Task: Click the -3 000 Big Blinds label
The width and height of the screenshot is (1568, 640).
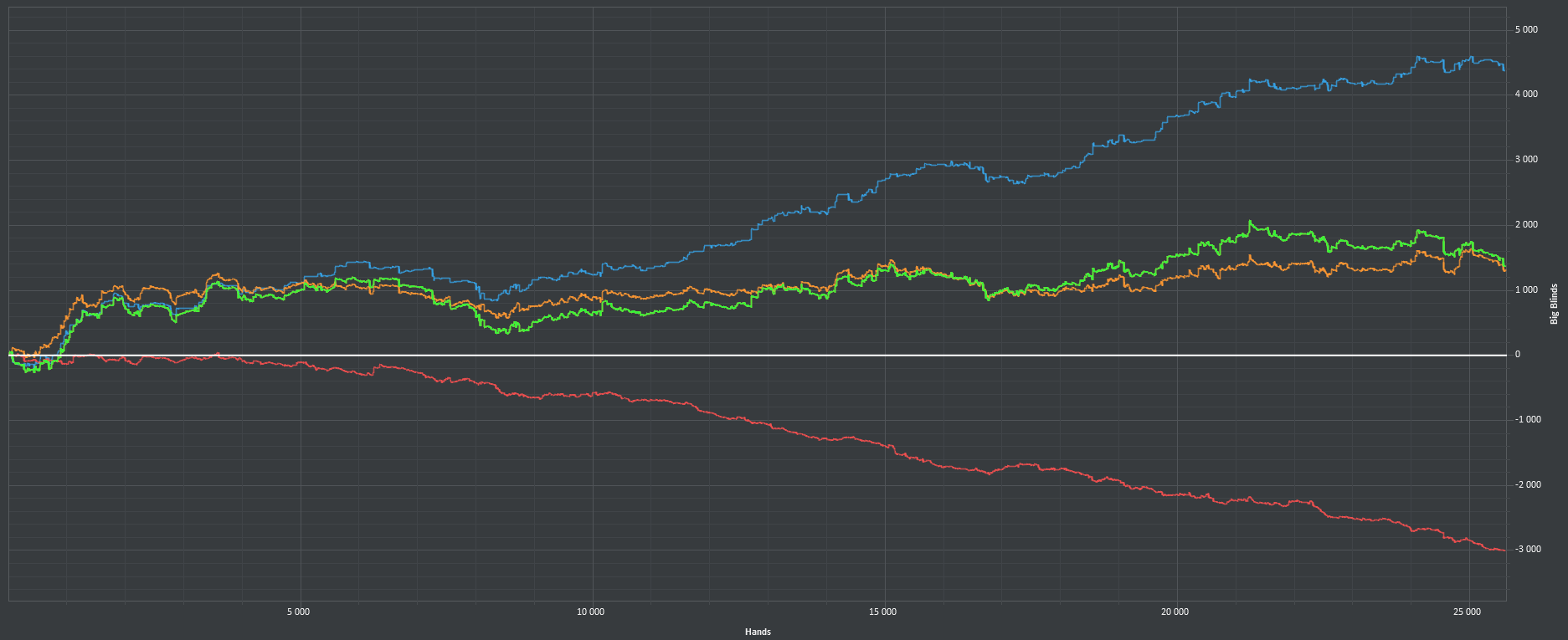Action: [x=1528, y=550]
